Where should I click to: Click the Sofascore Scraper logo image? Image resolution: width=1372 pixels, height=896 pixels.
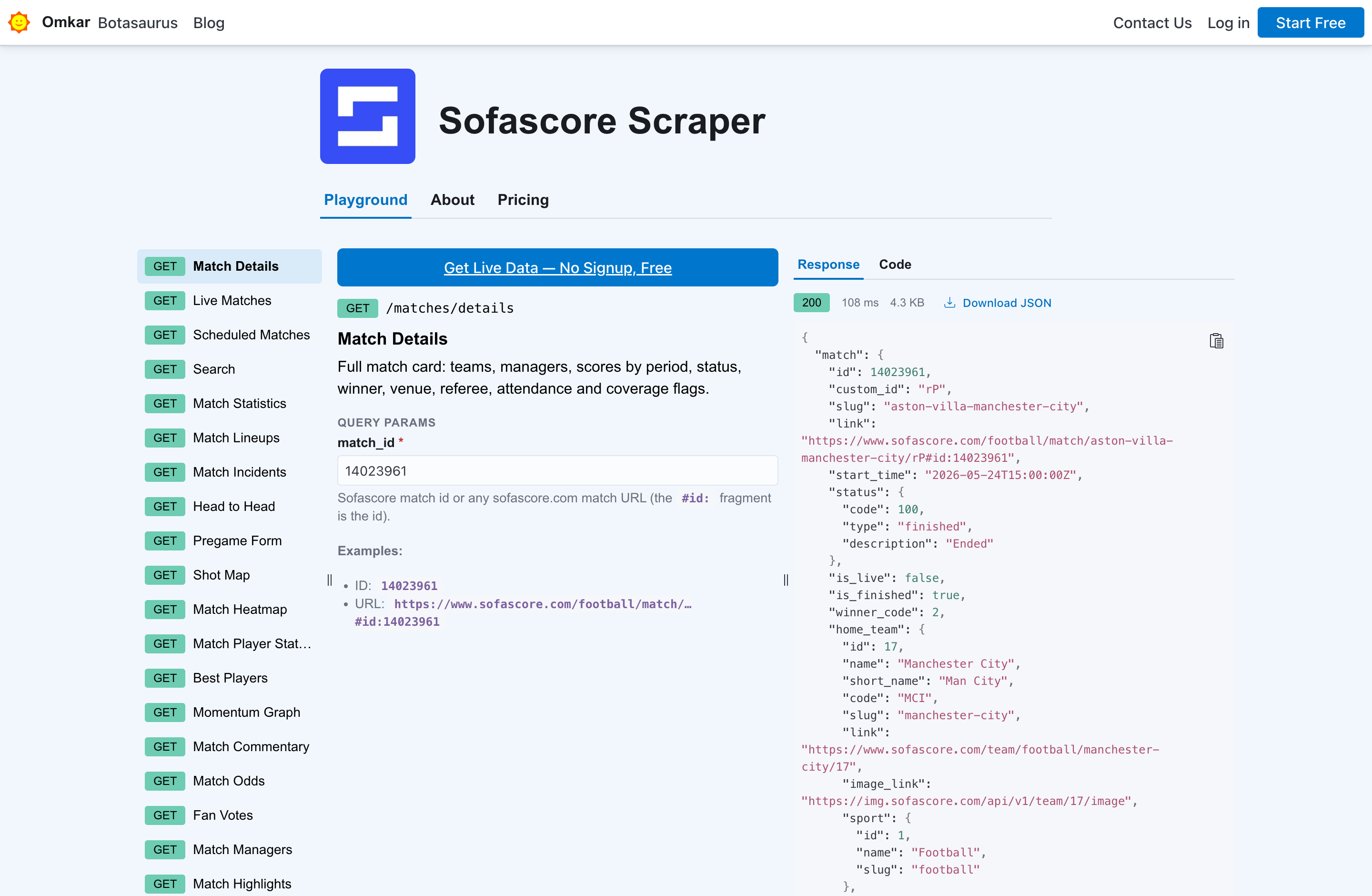click(367, 116)
